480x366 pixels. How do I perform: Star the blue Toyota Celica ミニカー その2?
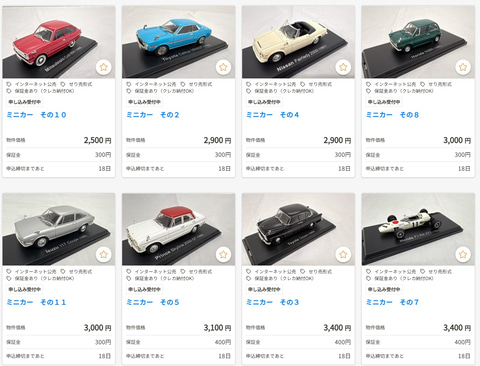tap(223, 67)
